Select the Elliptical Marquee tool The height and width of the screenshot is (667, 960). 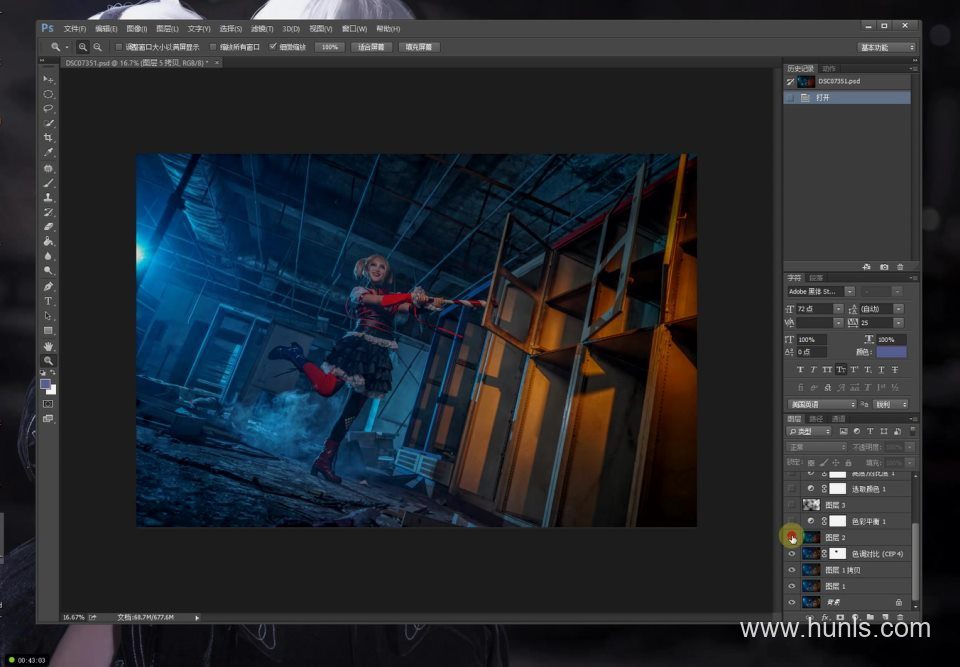pyautogui.click(x=48, y=94)
